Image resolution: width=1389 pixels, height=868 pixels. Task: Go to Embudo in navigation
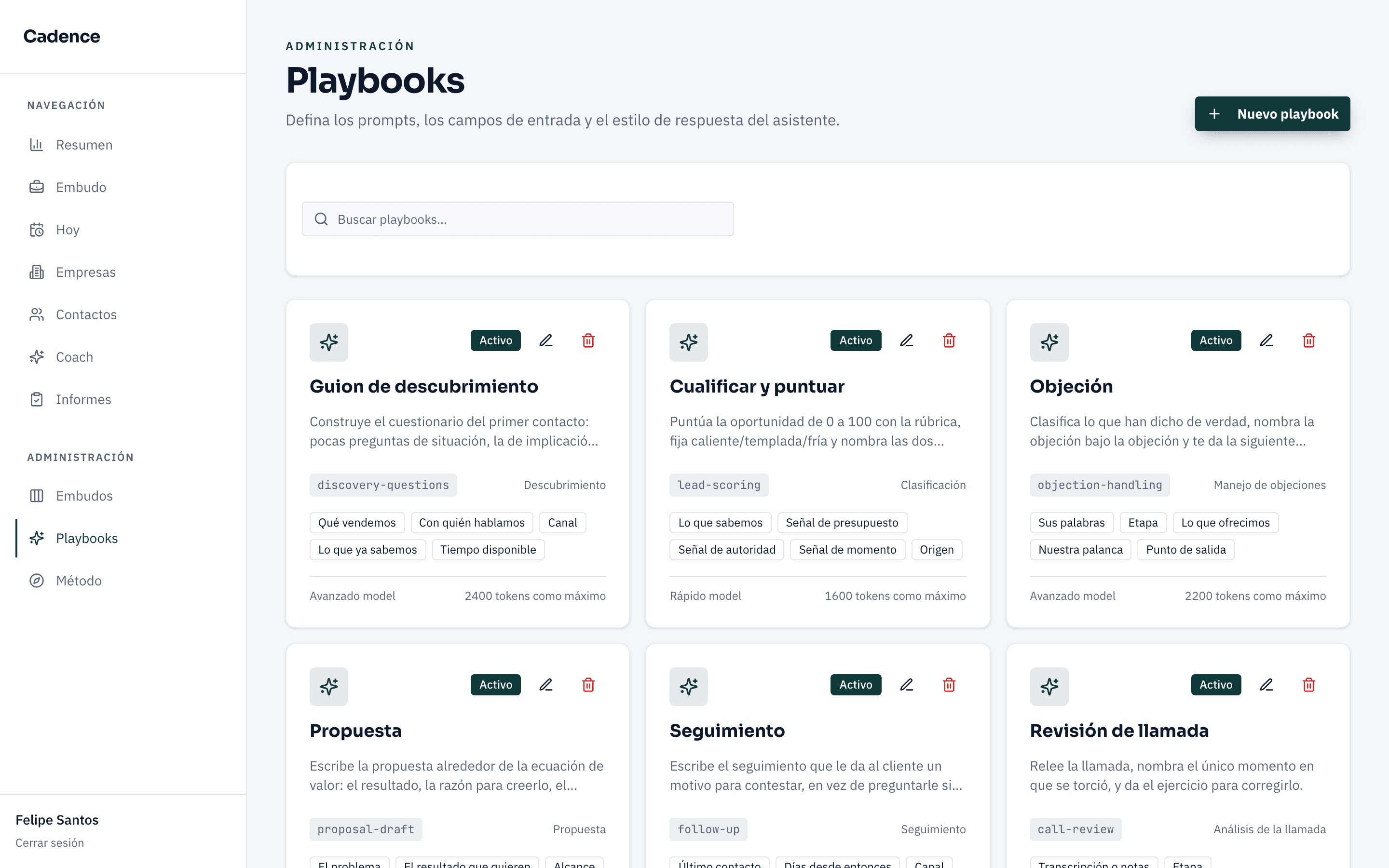point(123,187)
